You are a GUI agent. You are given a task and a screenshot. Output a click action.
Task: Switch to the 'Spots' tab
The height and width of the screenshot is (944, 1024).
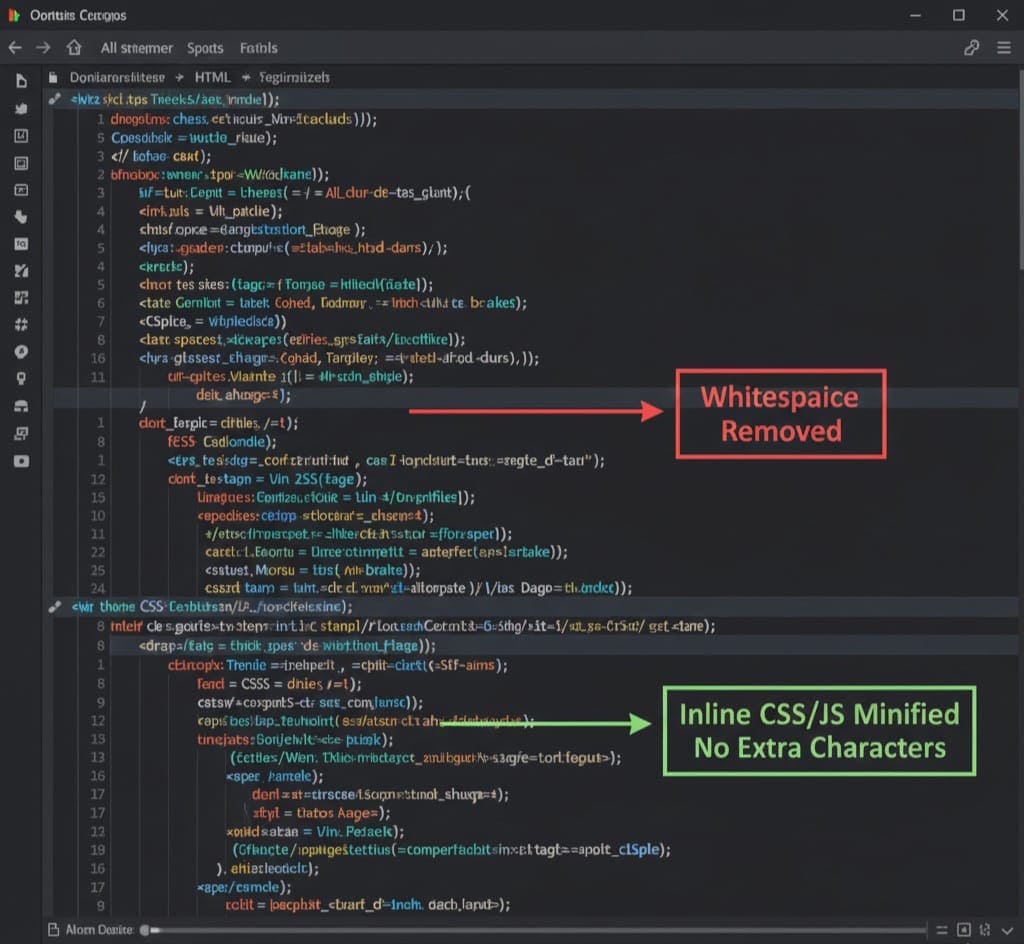click(205, 48)
